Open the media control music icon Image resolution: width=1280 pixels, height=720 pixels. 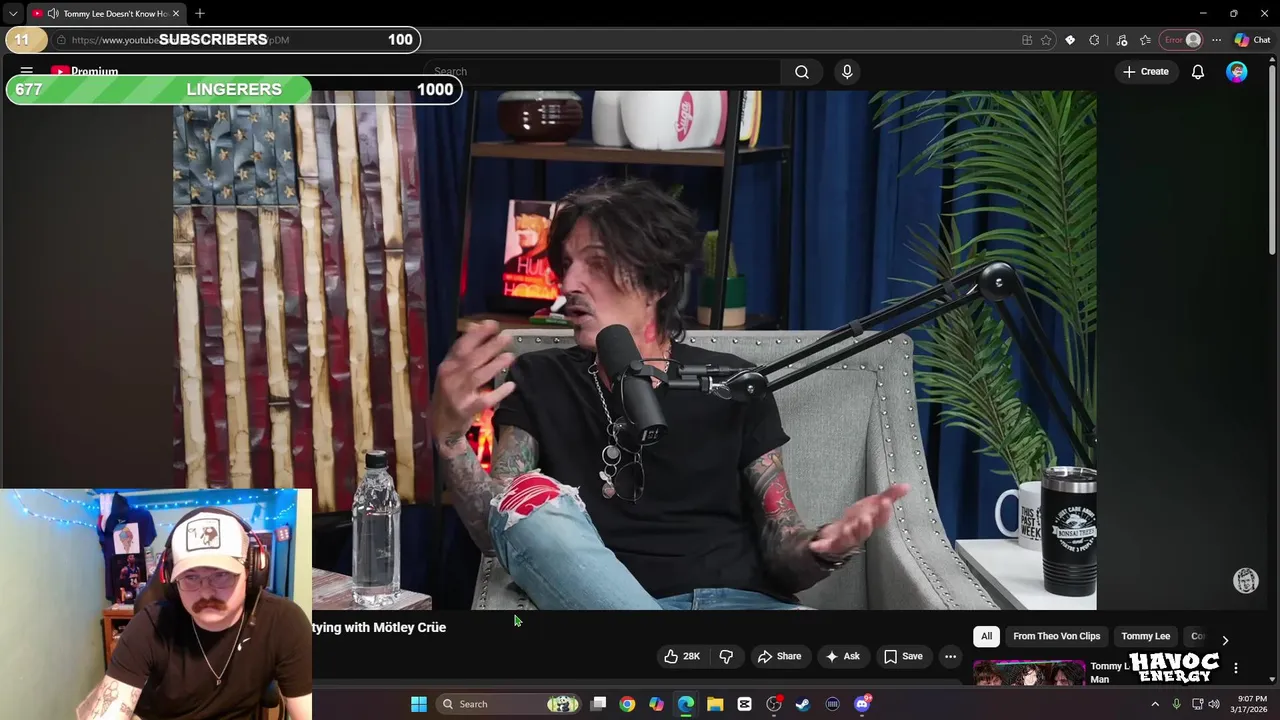click(1121, 40)
